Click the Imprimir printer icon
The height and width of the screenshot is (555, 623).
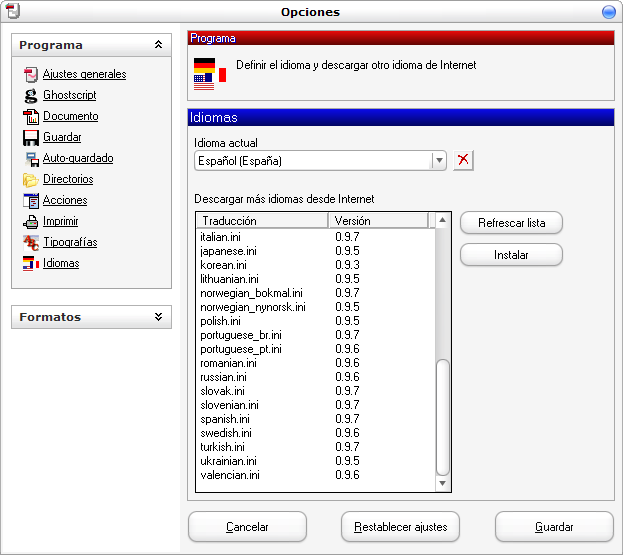click(x=32, y=222)
